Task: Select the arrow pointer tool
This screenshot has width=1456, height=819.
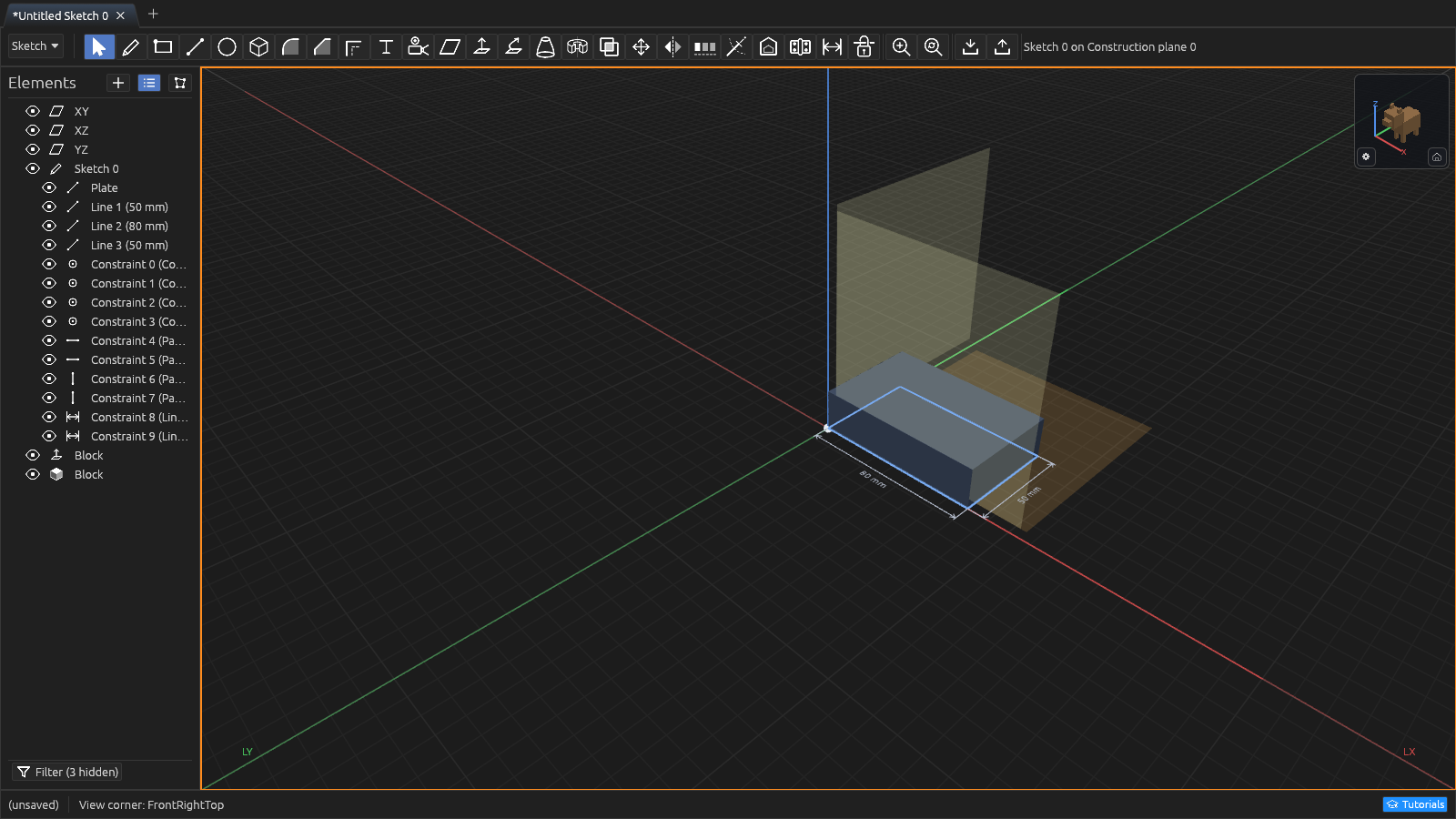Action: (x=99, y=46)
